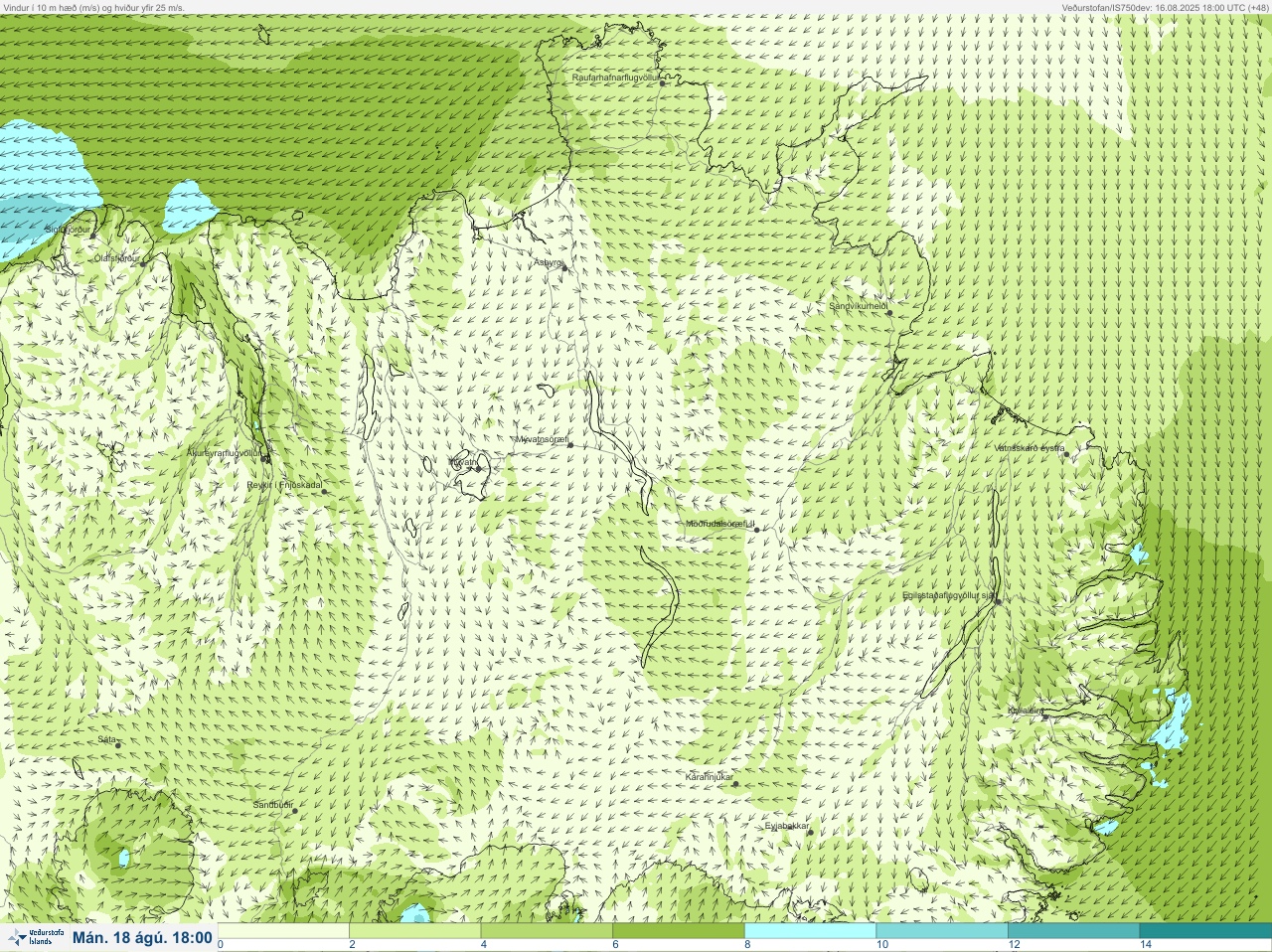Screen dimensions: 1272x952
Task: Click the Möðrudalsöræfi II station label
Action: pos(720,524)
